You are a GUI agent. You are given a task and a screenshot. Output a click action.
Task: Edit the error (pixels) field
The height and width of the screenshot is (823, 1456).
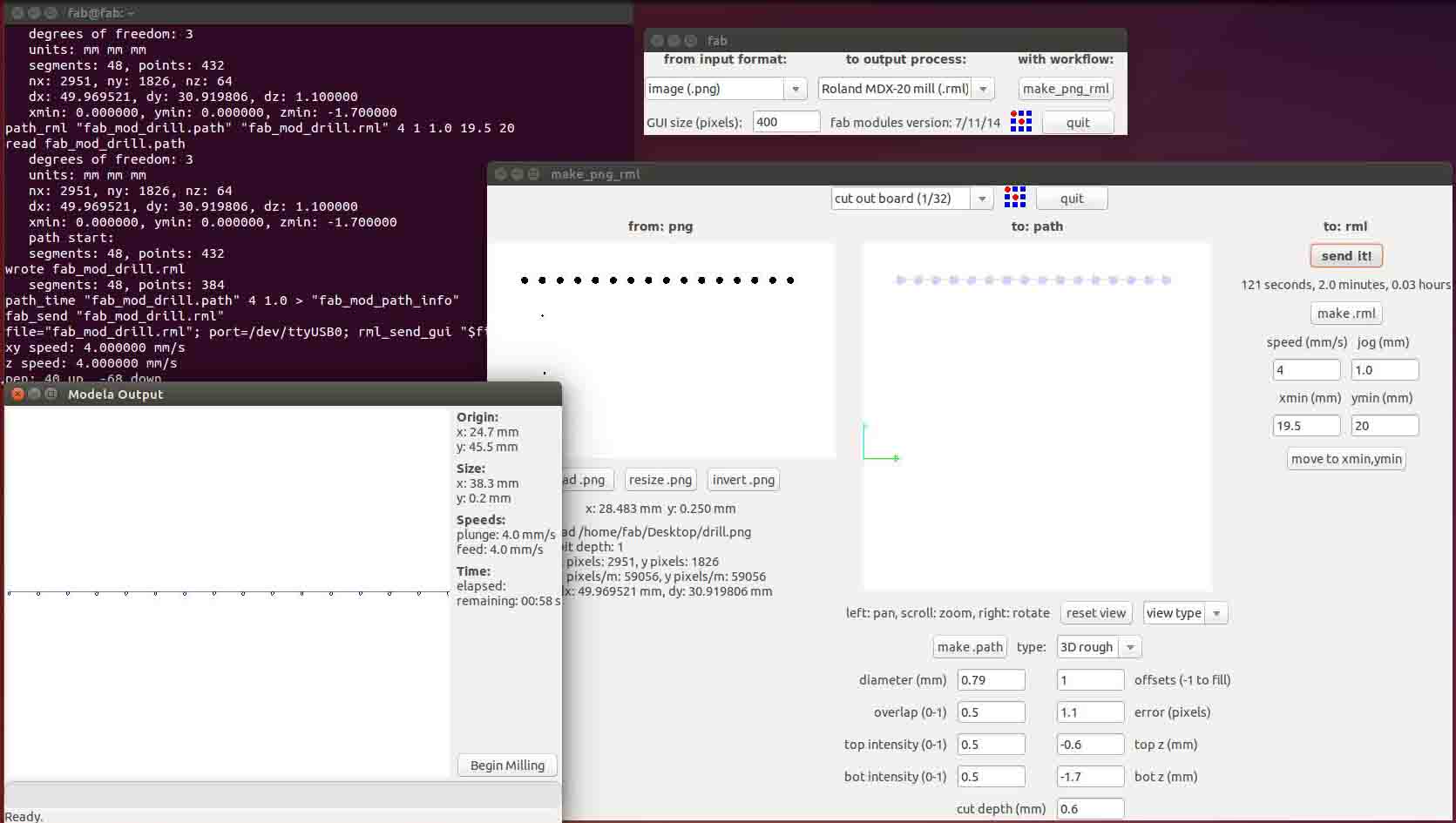click(1090, 712)
